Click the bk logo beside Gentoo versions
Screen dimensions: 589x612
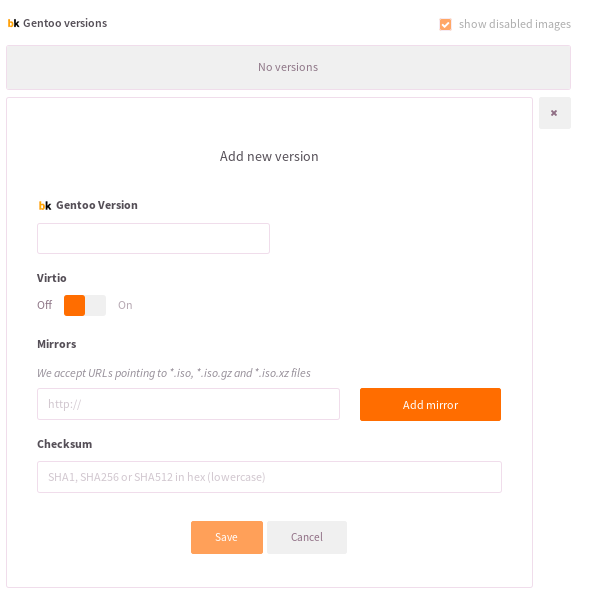(13, 23)
